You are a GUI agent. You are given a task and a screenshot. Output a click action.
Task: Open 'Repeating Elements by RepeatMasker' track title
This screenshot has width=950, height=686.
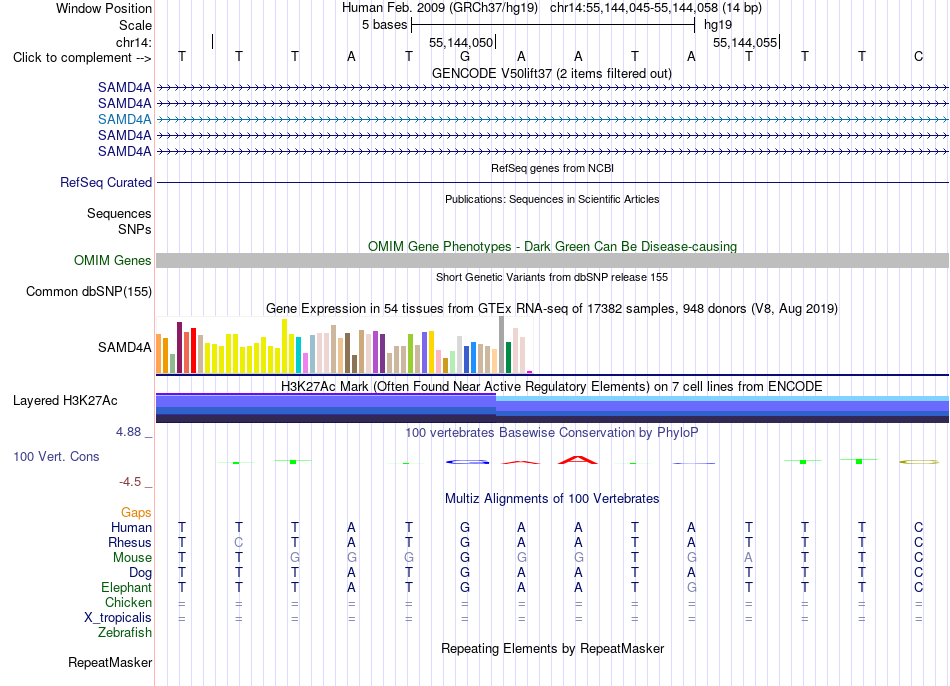[552, 648]
